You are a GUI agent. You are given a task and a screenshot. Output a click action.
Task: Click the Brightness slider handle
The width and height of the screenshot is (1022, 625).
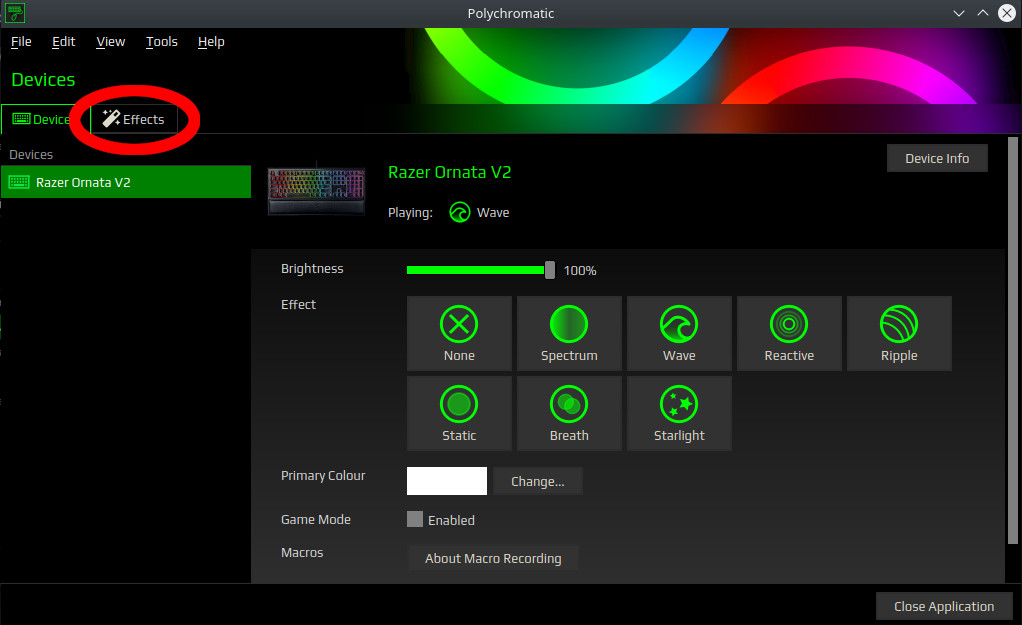point(549,270)
